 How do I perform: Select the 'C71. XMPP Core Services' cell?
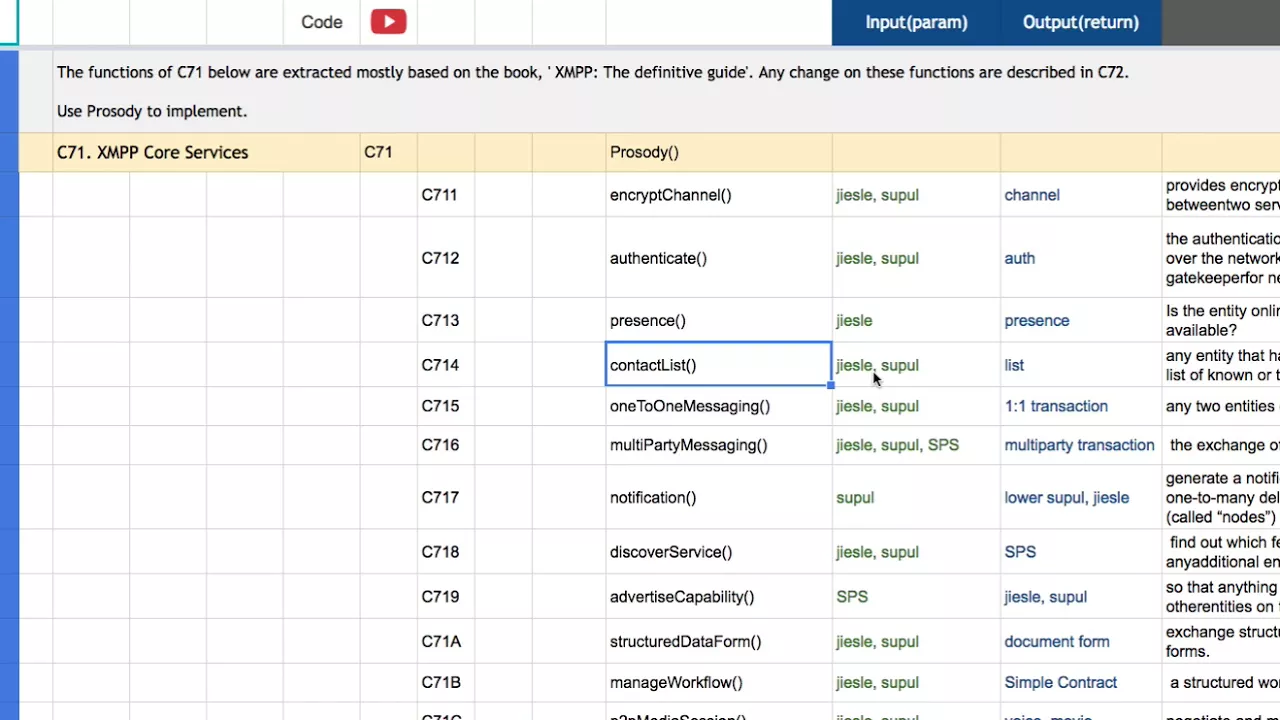[206, 152]
